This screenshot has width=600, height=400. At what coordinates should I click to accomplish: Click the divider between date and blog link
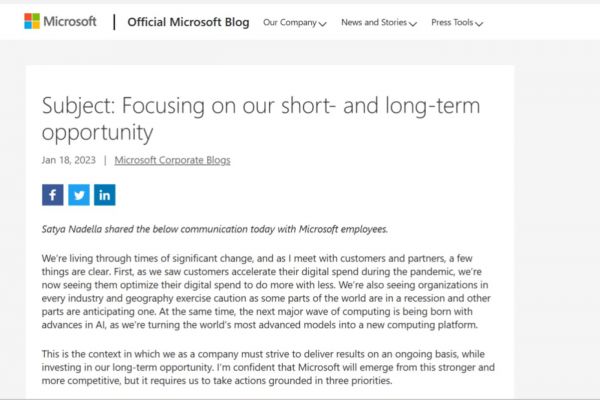pos(104,159)
